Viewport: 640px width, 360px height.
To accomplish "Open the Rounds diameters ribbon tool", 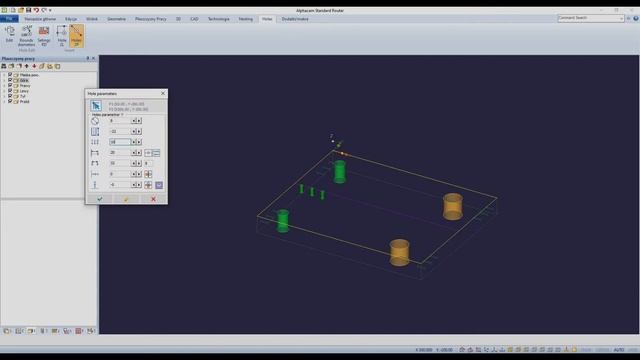I will pyautogui.click(x=27, y=36).
